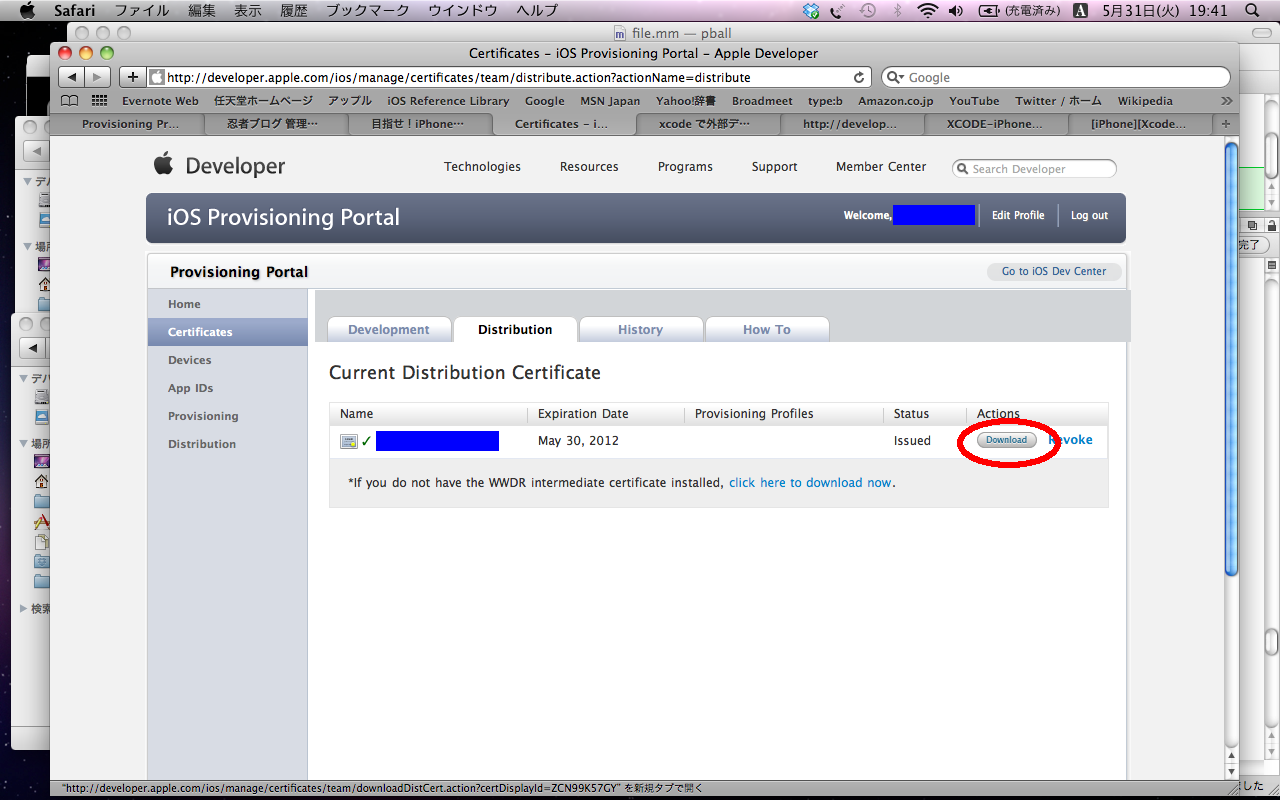
Task: Open the Wikipedia bookmark
Action: (1145, 101)
